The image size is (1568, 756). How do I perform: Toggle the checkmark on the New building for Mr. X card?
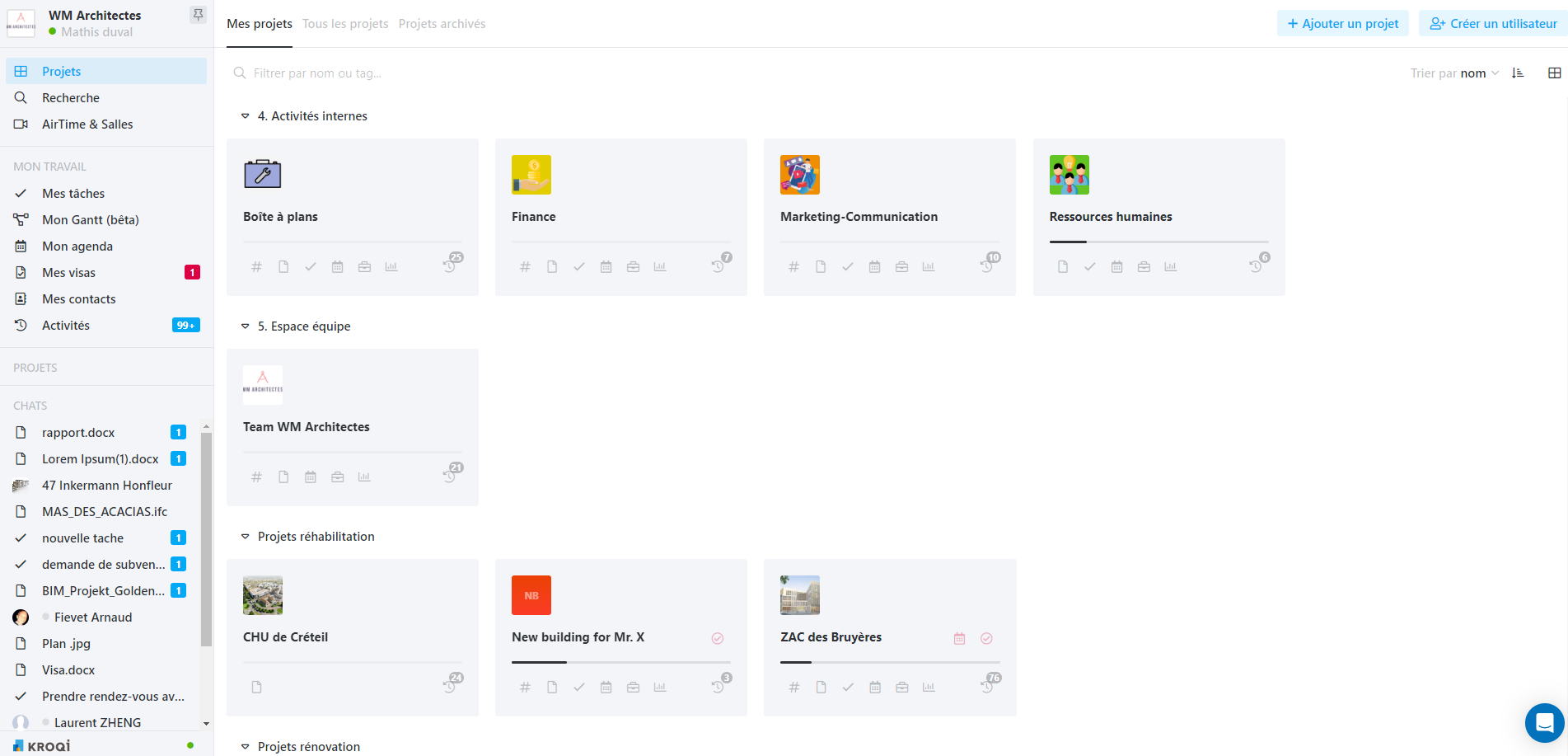click(718, 637)
